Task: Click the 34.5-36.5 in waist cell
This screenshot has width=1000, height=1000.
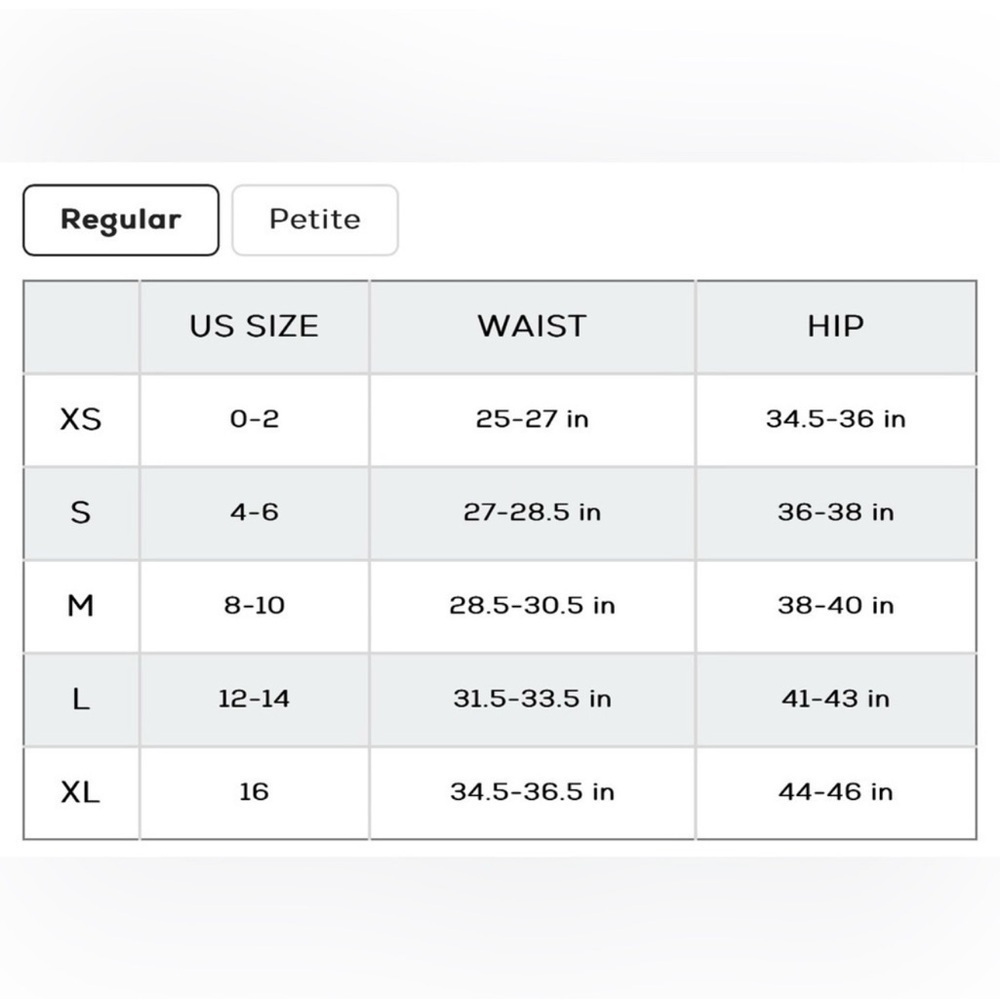Action: [x=533, y=793]
